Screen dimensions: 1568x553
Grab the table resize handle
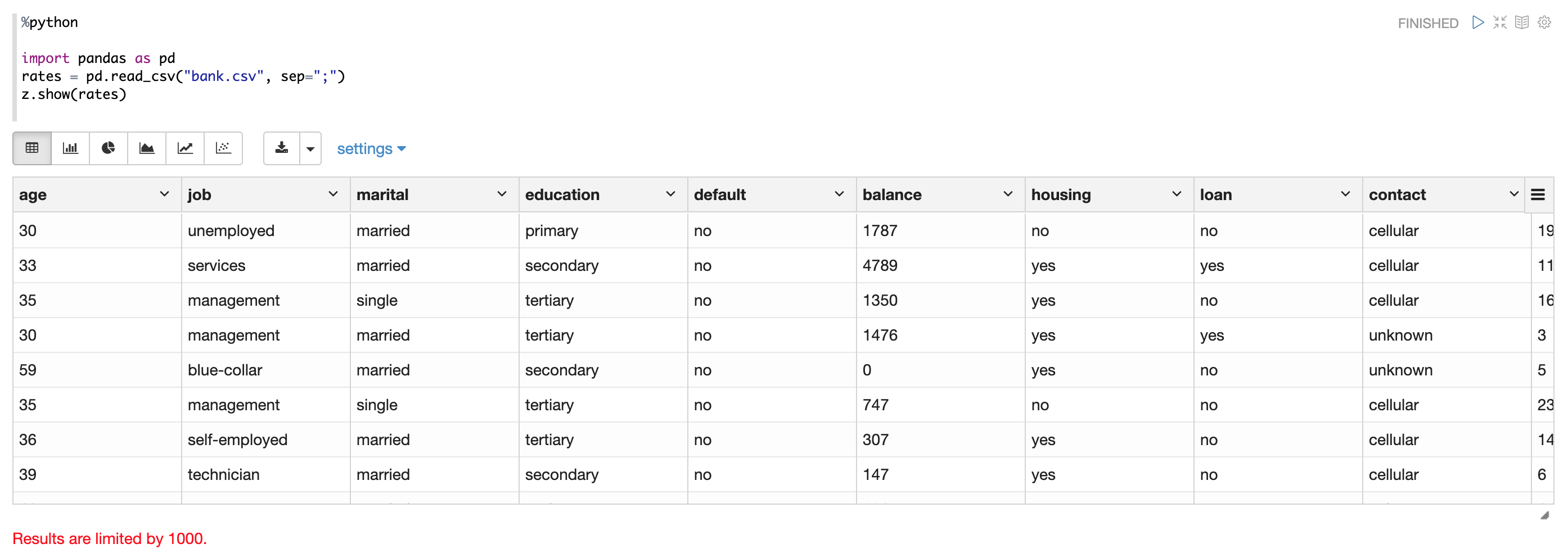1545,515
